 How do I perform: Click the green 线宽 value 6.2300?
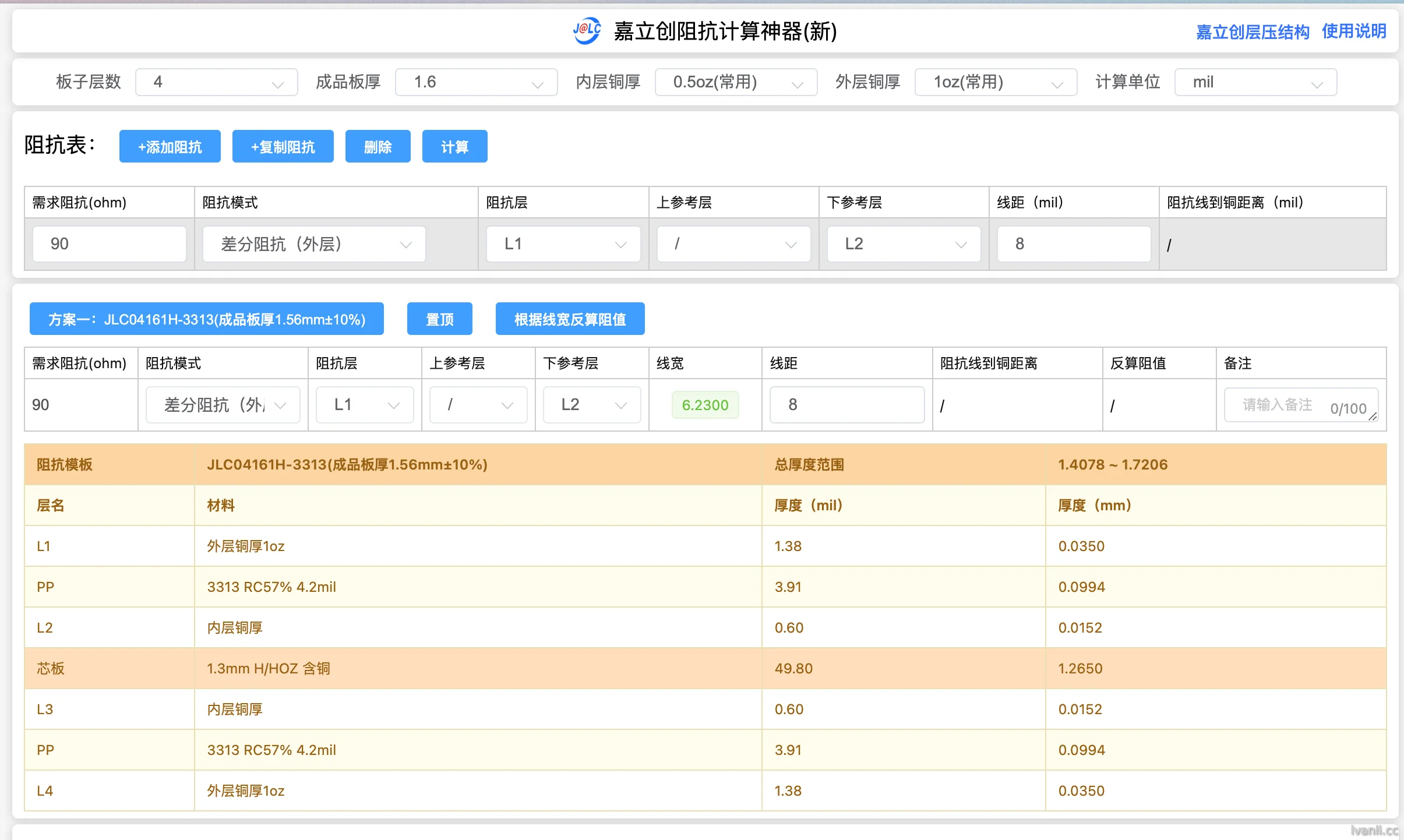(x=705, y=405)
